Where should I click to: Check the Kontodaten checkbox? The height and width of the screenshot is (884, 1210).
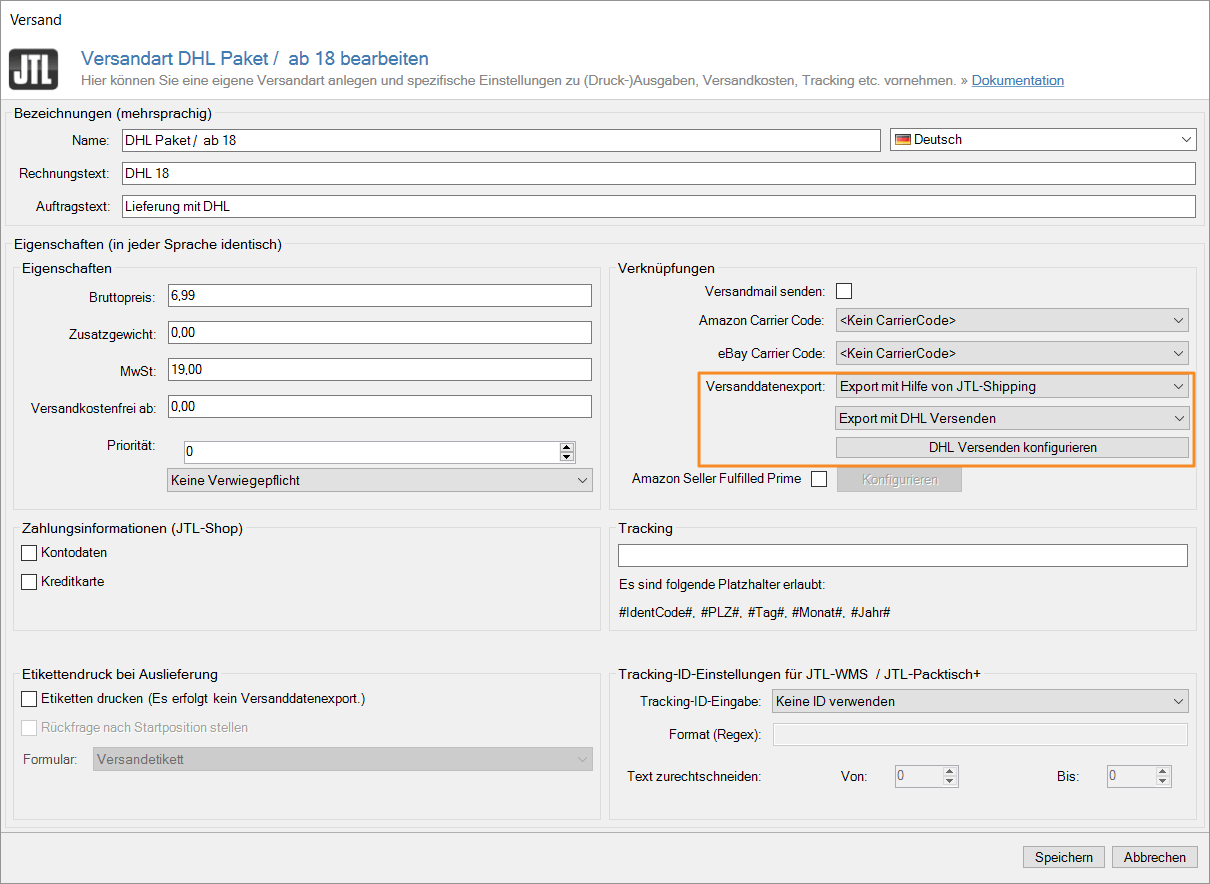point(29,553)
